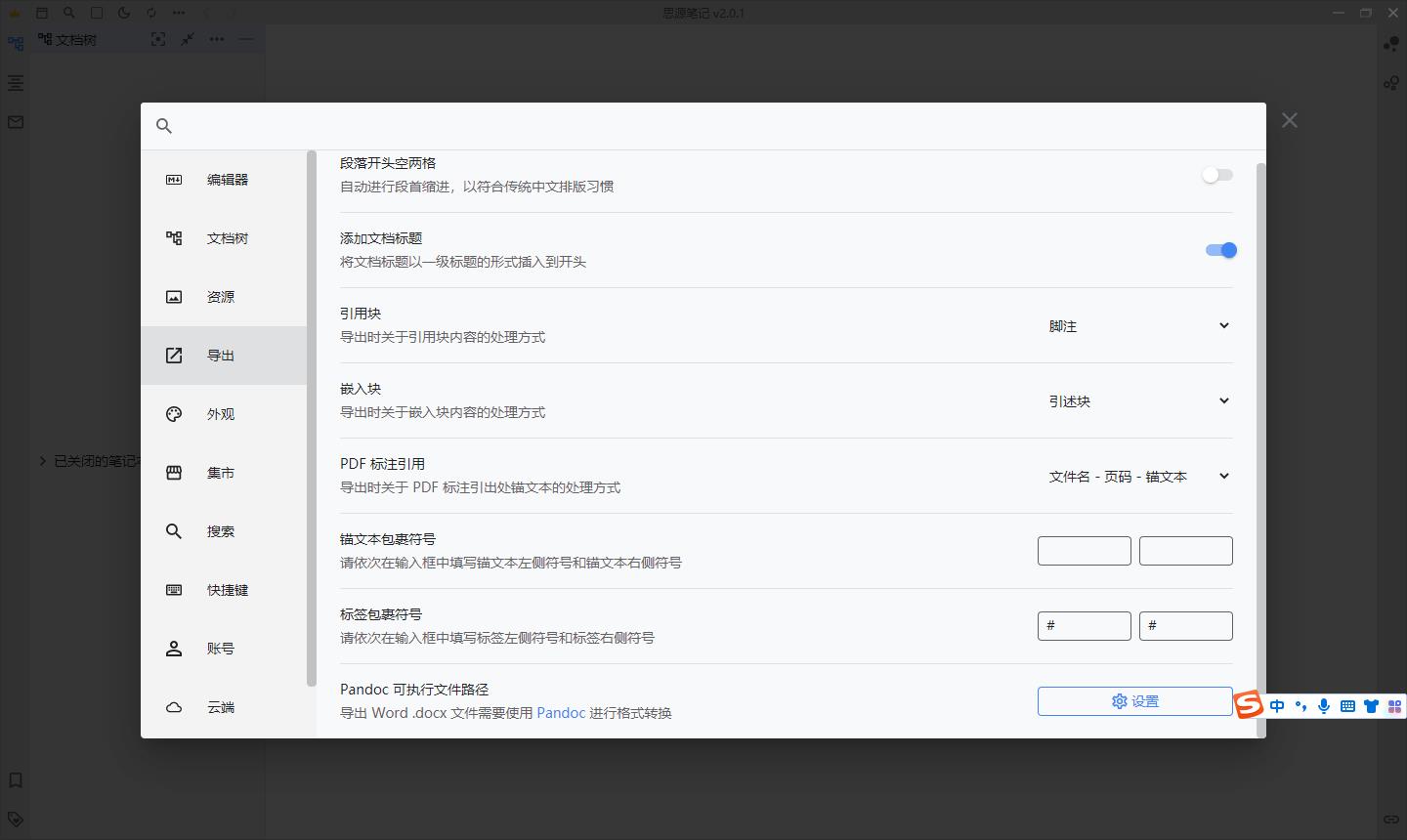Click the focus icon in document tree header
The height and width of the screenshot is (840, 1407).
157,39
